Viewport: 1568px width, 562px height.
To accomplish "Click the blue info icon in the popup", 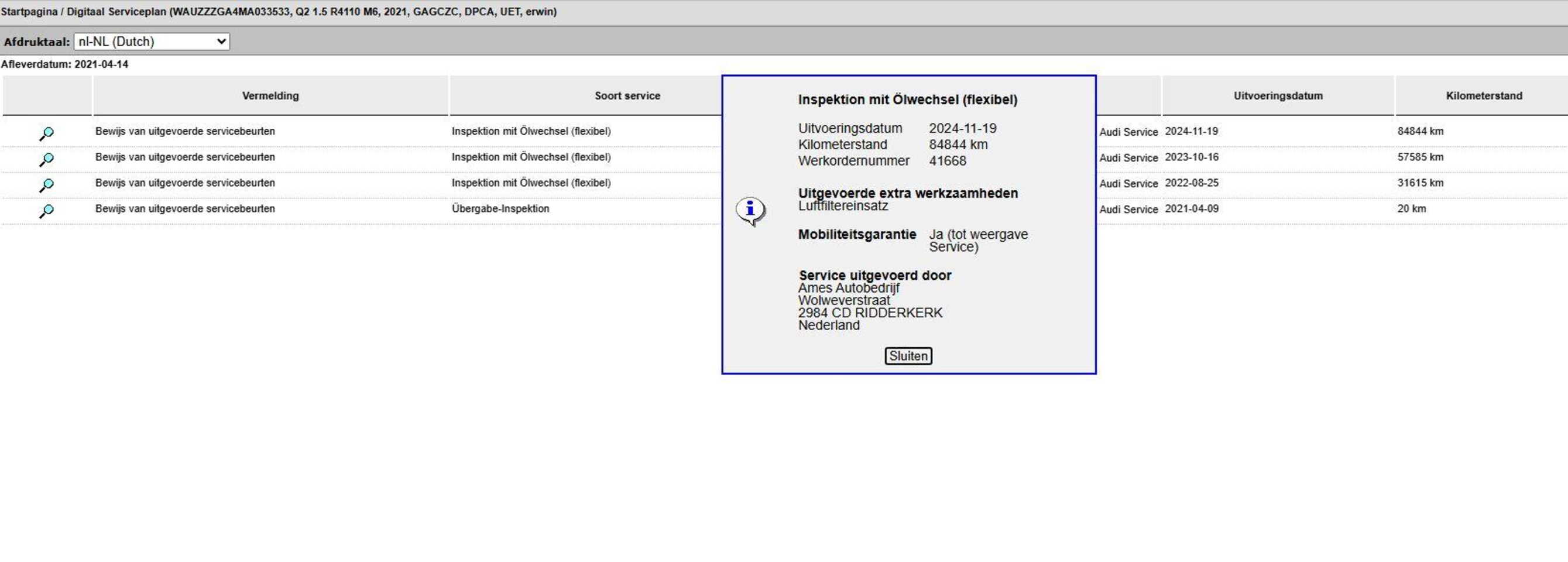I will tap(750, 210).
